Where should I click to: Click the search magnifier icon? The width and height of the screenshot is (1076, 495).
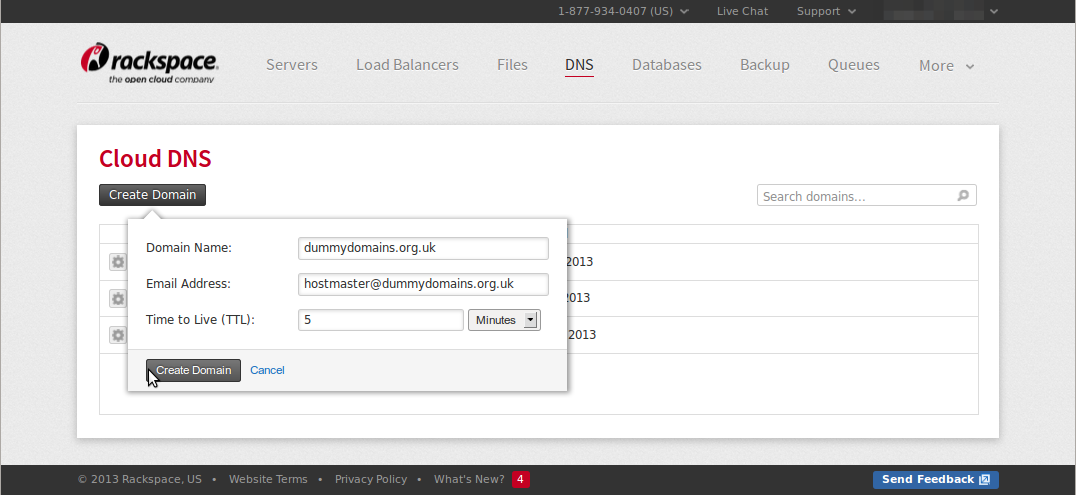(963, 196)
